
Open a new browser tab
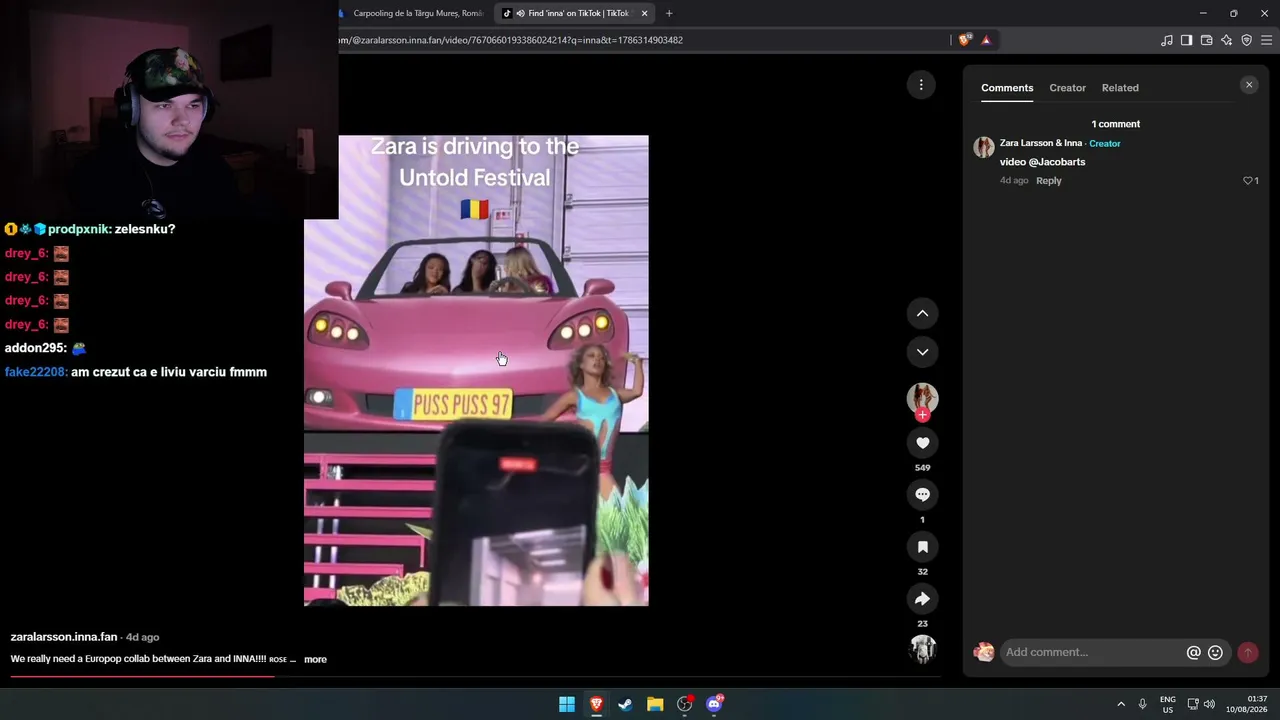669,13
